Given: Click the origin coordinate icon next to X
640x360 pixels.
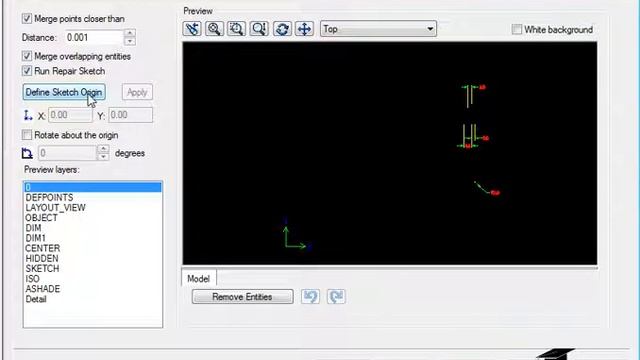Looking at the screenshot, I should (28, 116).
